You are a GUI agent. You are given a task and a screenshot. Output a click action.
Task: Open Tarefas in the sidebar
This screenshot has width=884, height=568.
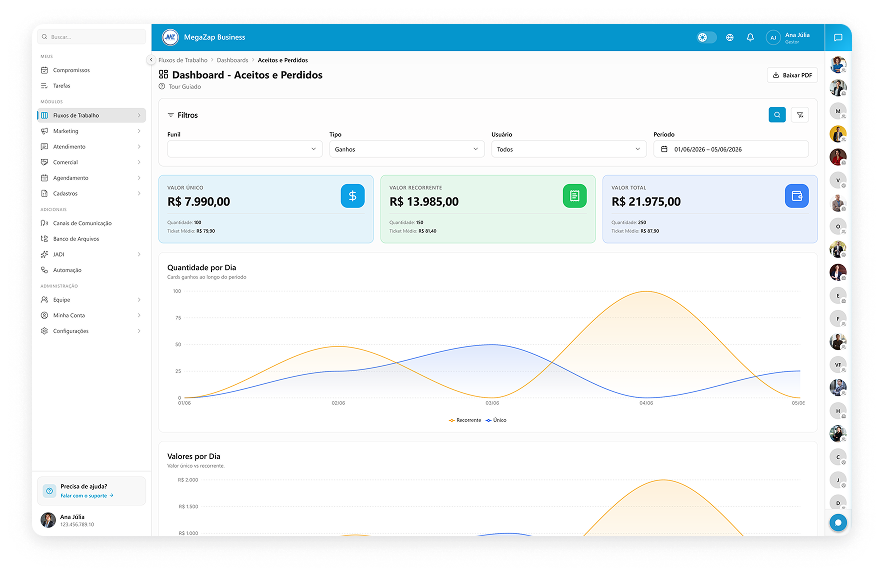pyautogui.click(x=91, y=86)
